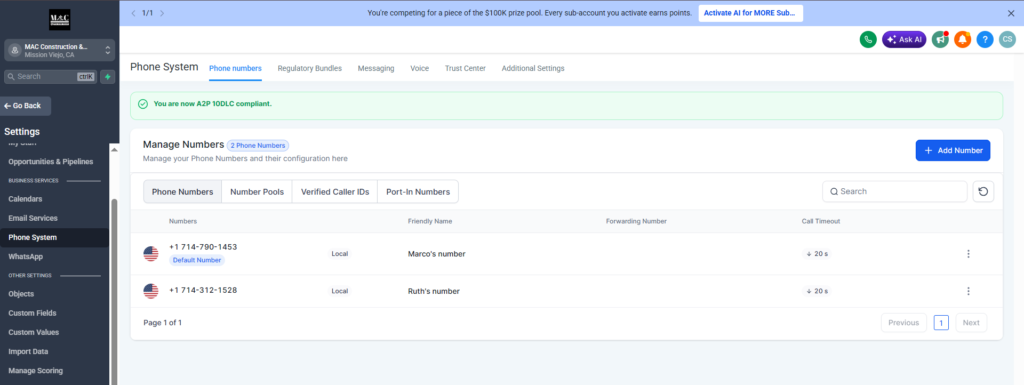Switch to Messaging tab

click(x=376, y=69)
